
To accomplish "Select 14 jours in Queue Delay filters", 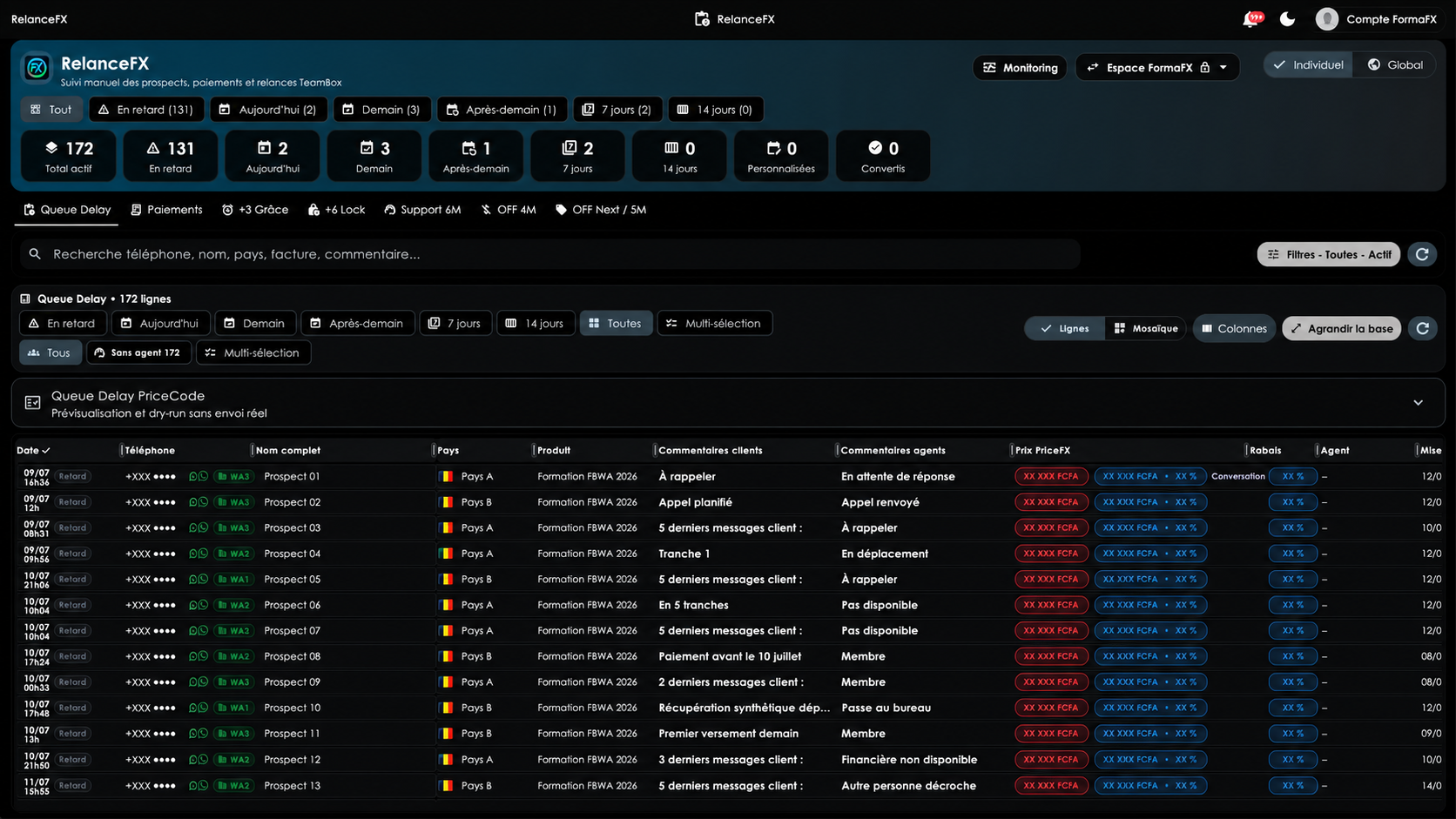I will 536,323.
